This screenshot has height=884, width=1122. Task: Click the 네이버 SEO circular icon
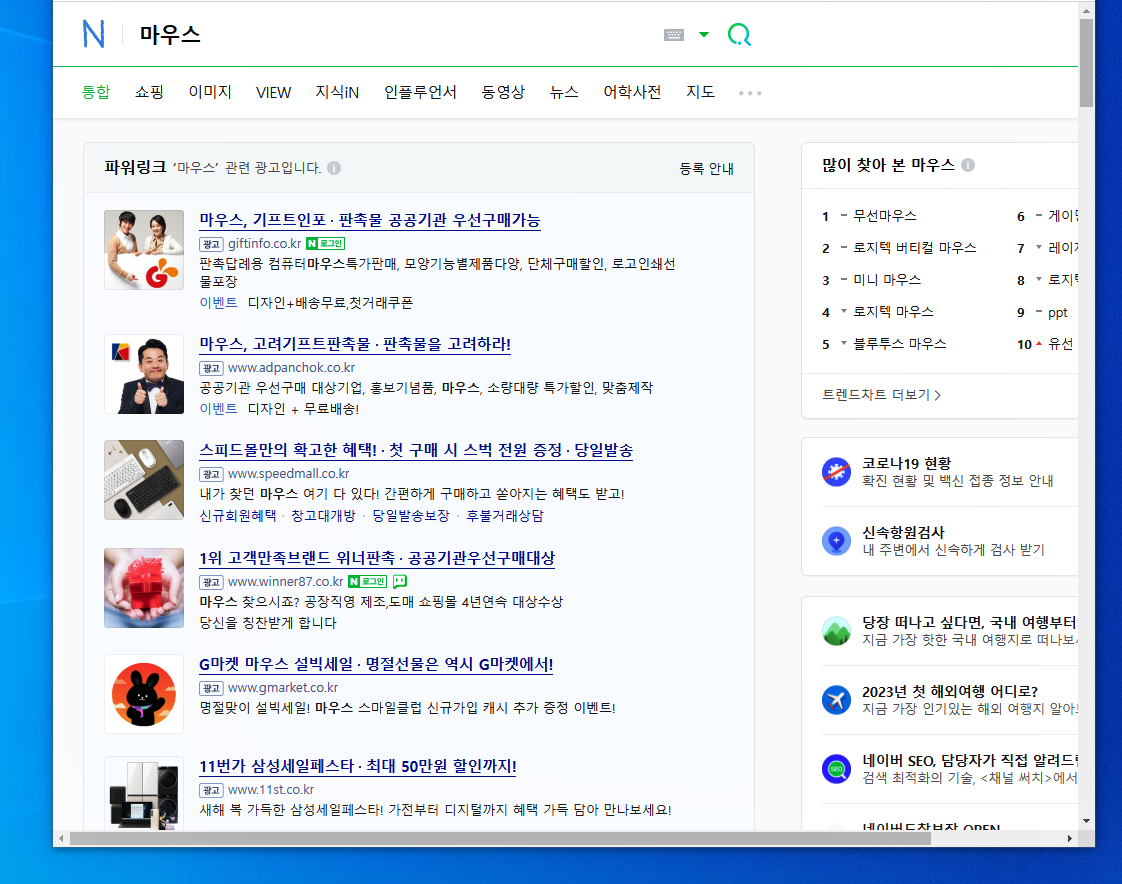pos(836,769)
